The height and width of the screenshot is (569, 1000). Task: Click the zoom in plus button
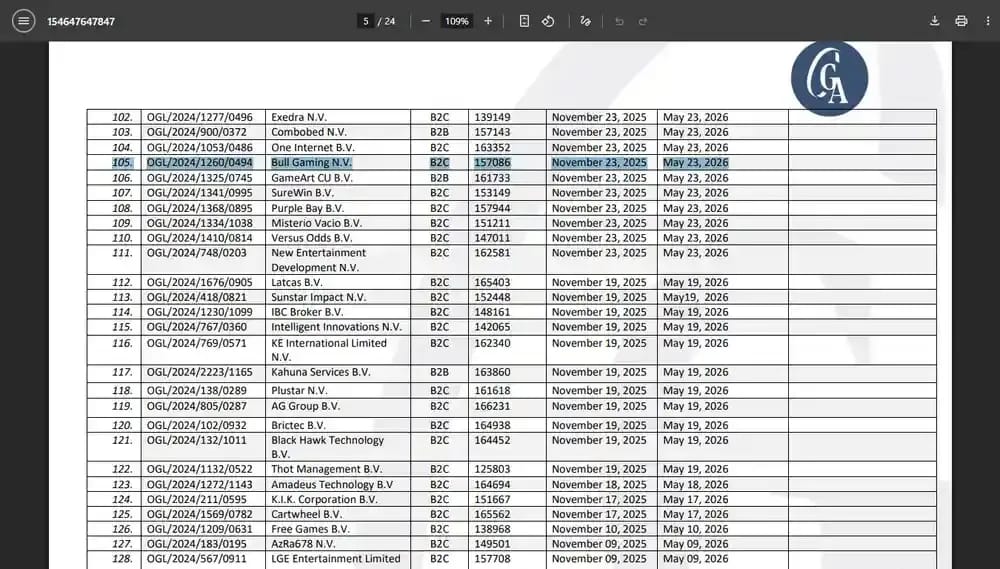pyautogui.click(x=488, y=21)
